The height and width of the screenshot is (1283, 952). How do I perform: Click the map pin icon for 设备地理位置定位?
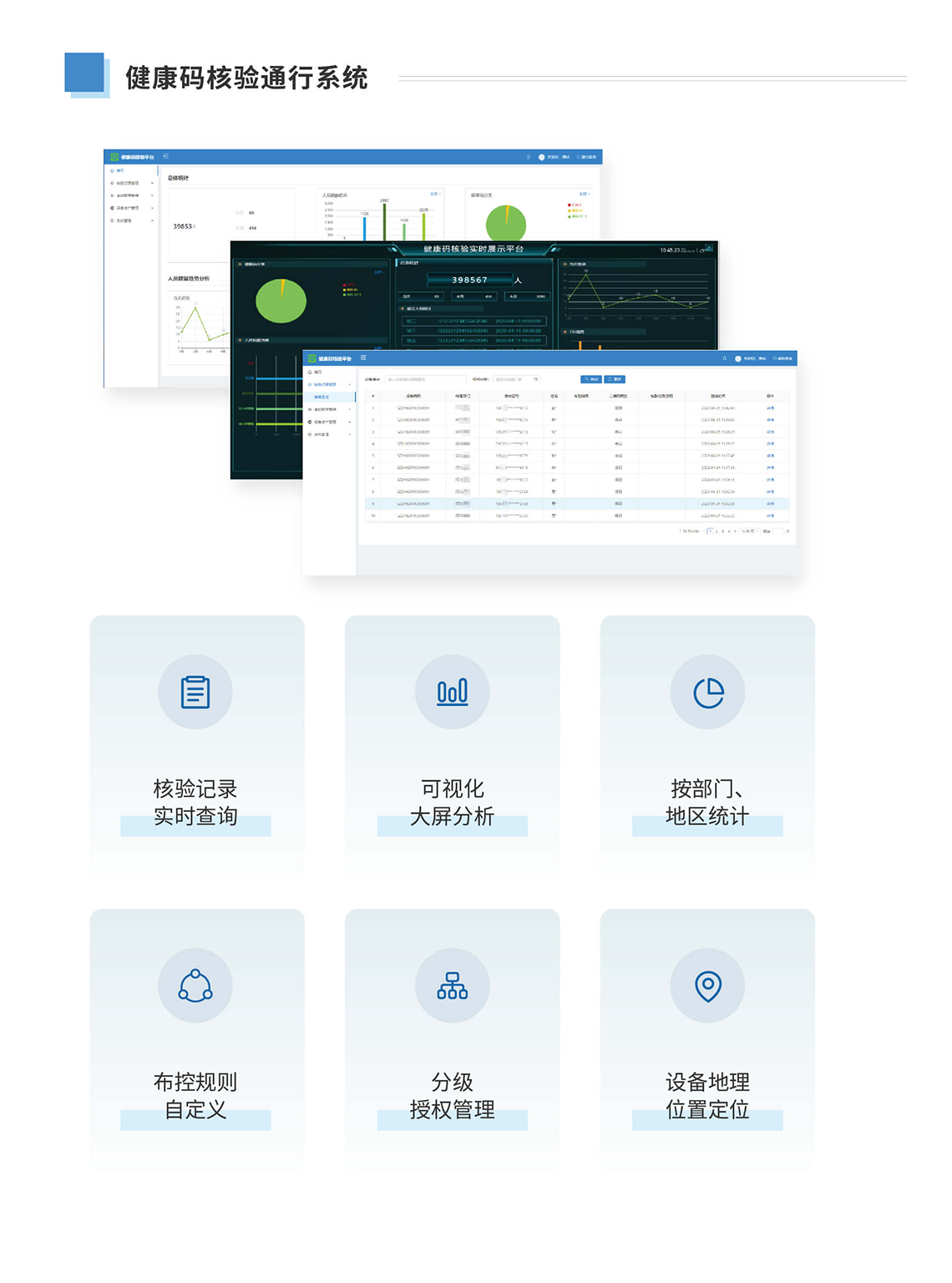click(x=708, y=986)
